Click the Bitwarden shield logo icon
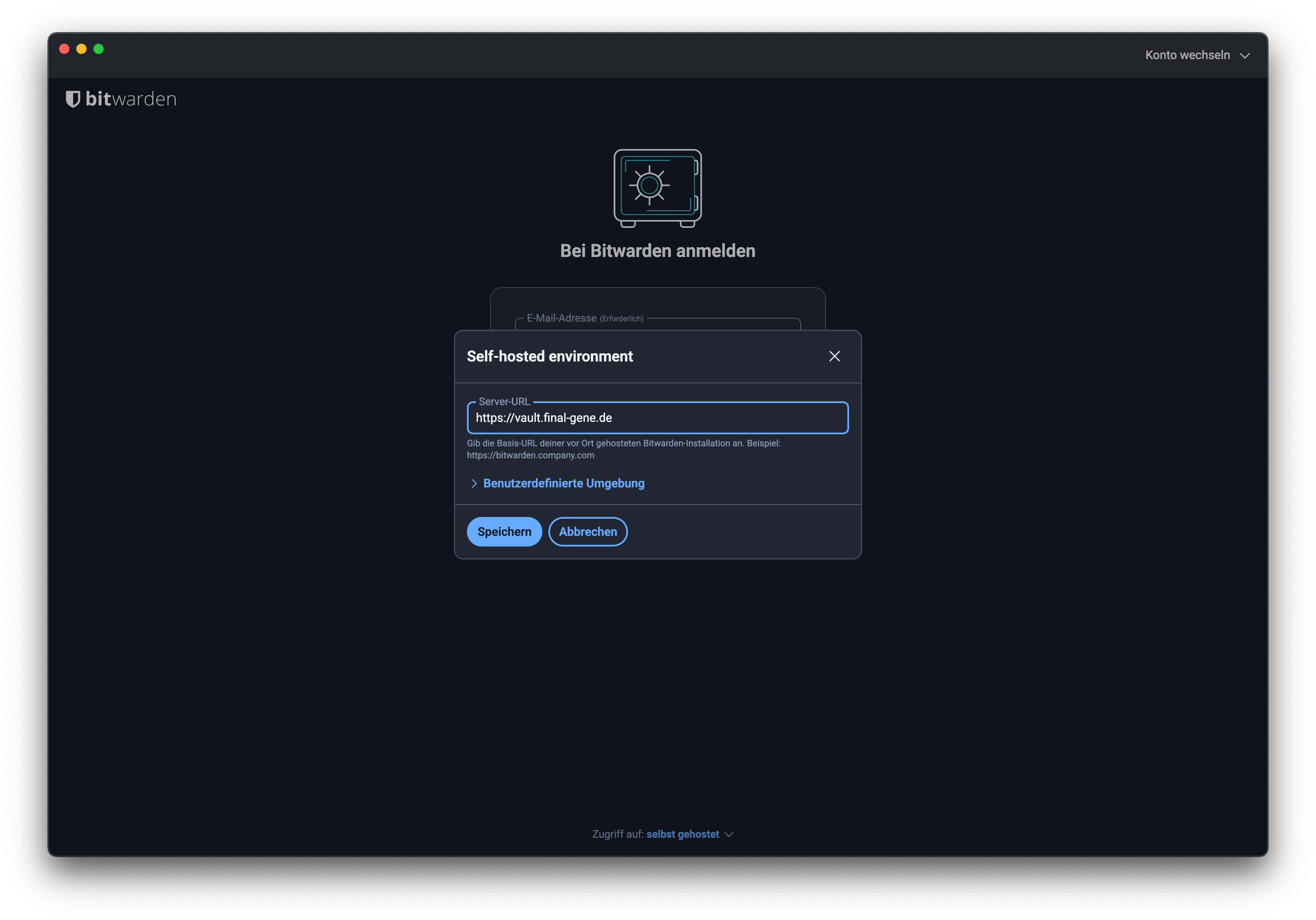The height and width of the screenshot is (920, 1316). [x=73, y=99]
